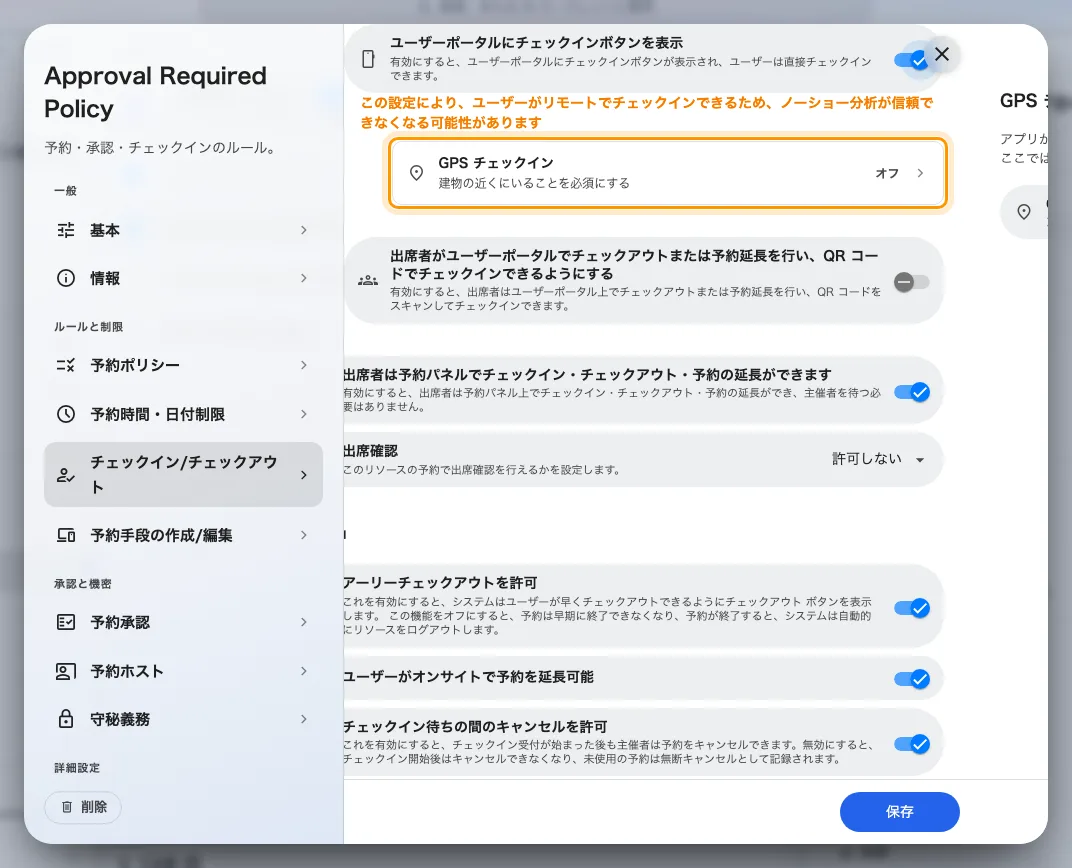
Task: Click the 一般 section header
Action: point(66,191)
